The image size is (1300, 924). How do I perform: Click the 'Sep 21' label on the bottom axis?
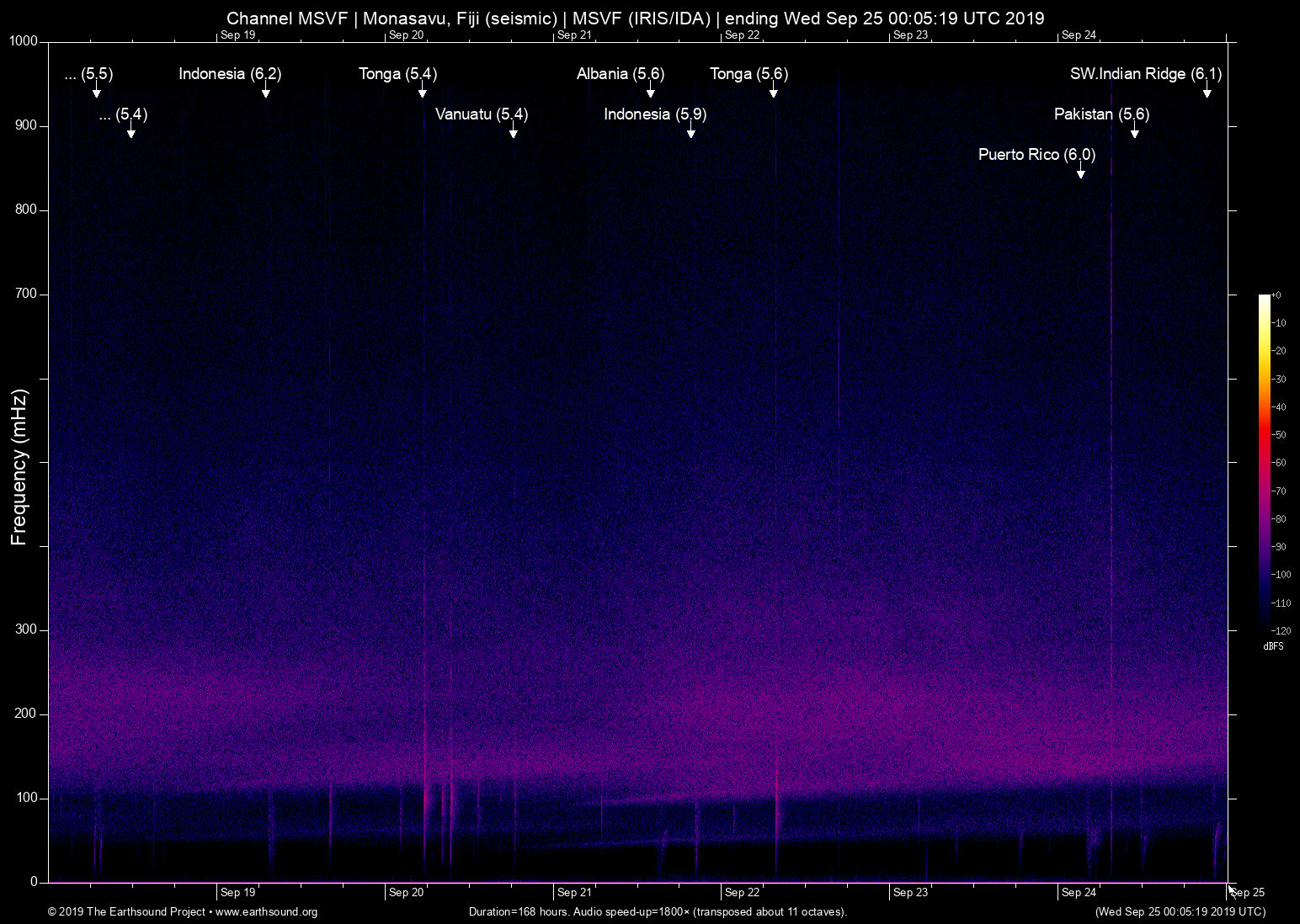[575, 893]
